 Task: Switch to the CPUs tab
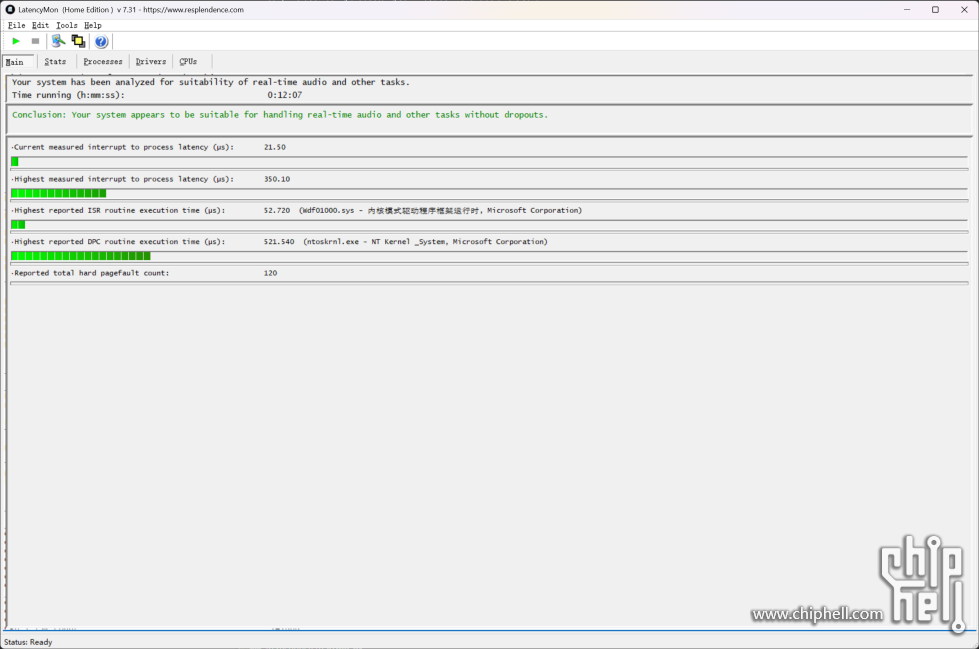[x=188, y=61]
